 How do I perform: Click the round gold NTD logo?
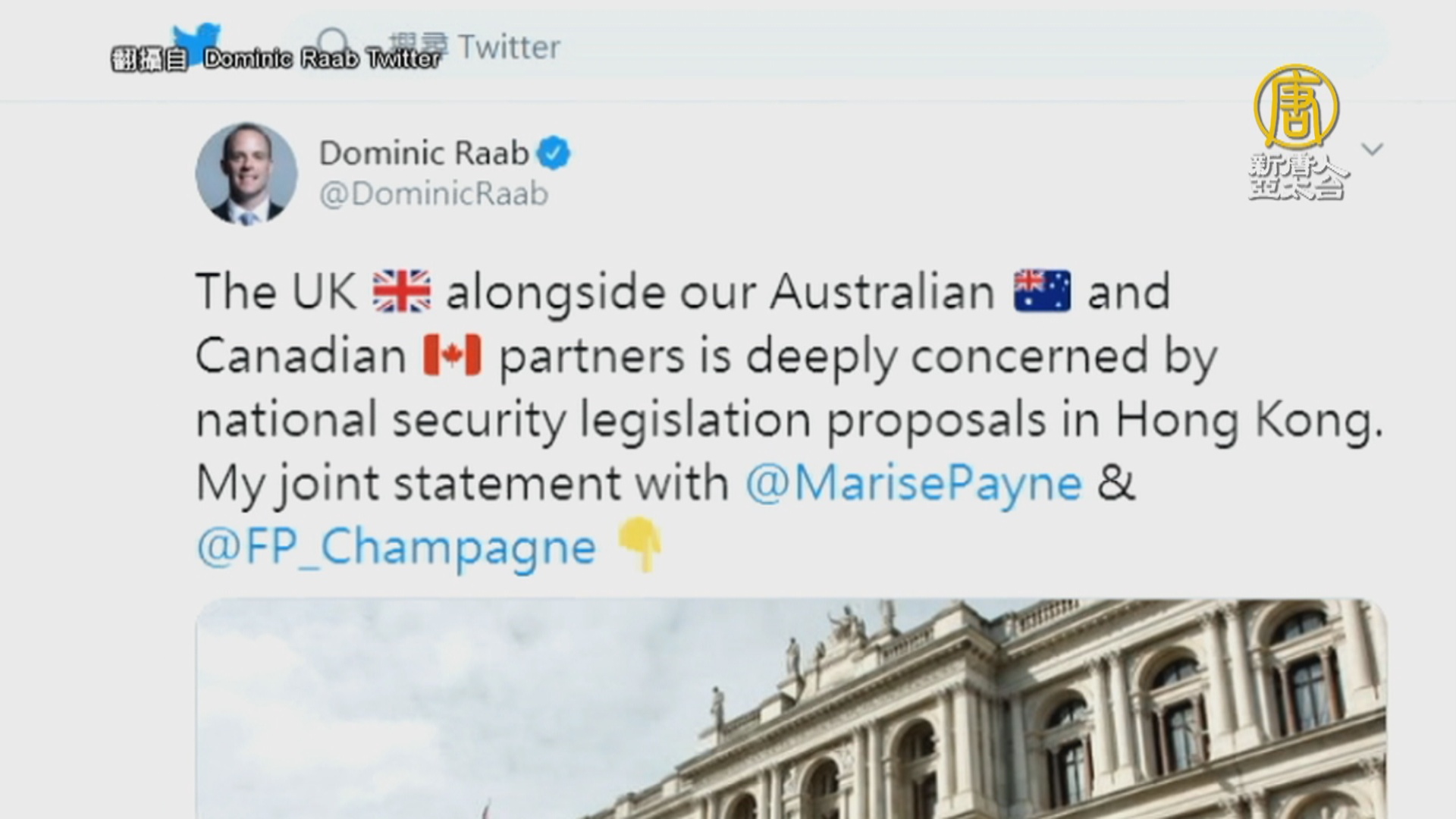click(1295, 106)
